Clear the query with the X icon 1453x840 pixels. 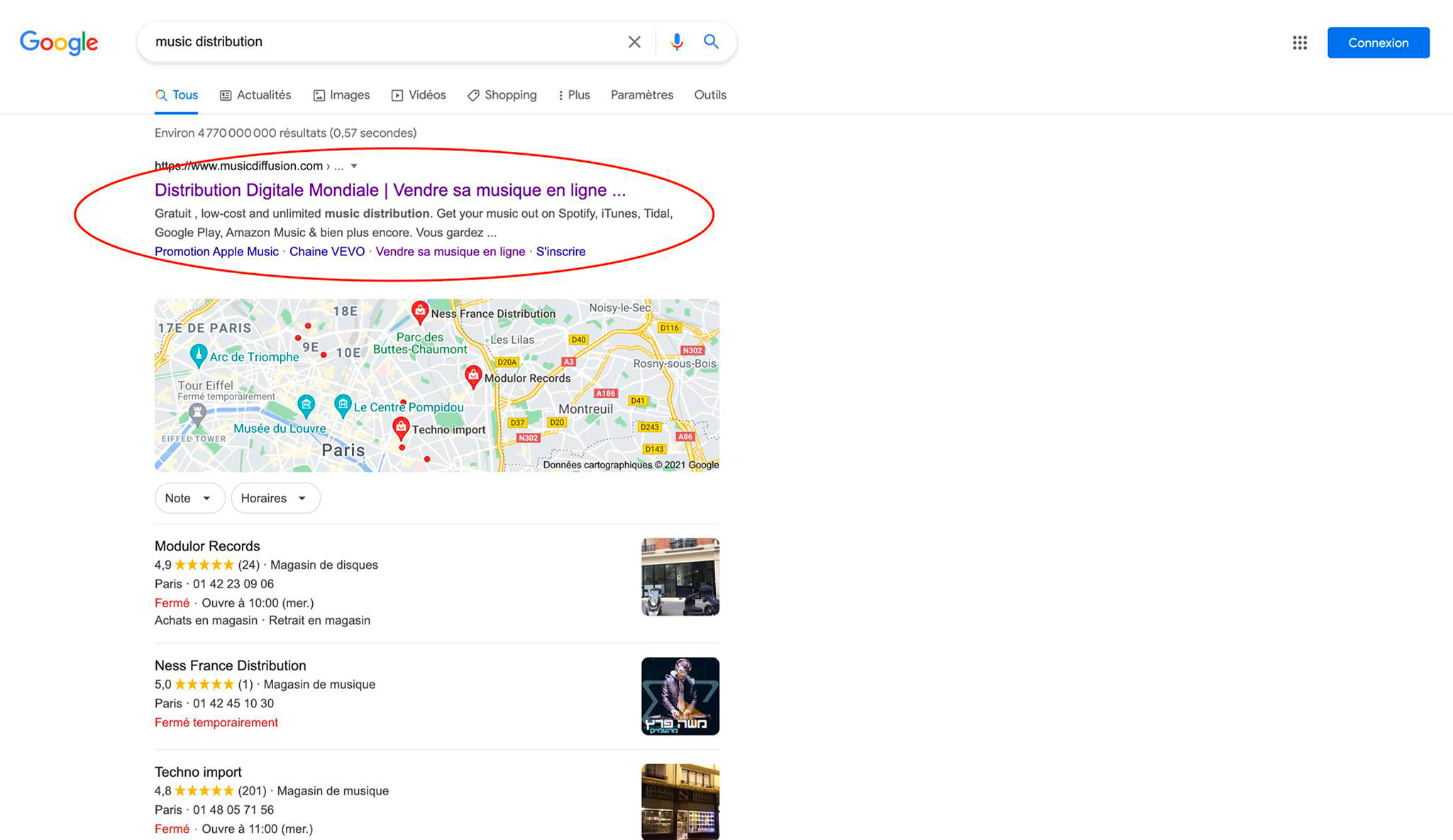(x=634, y=42)
